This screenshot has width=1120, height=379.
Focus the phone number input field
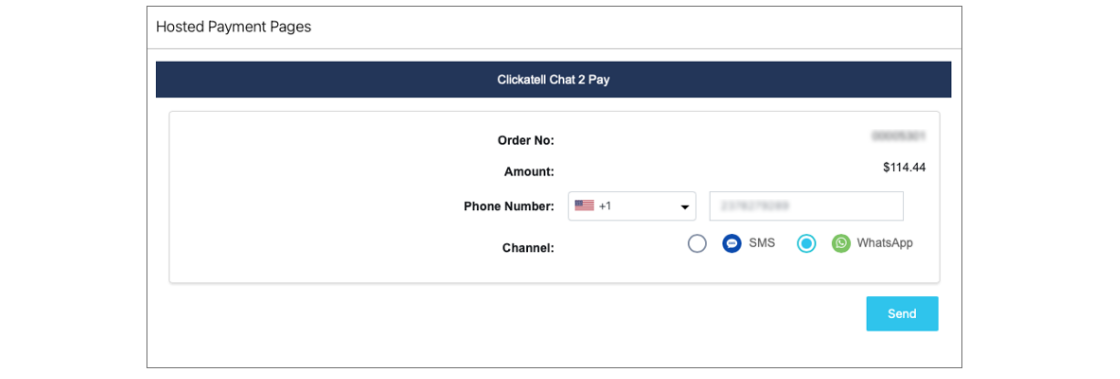pyautogui.click(x=806, y=206)
